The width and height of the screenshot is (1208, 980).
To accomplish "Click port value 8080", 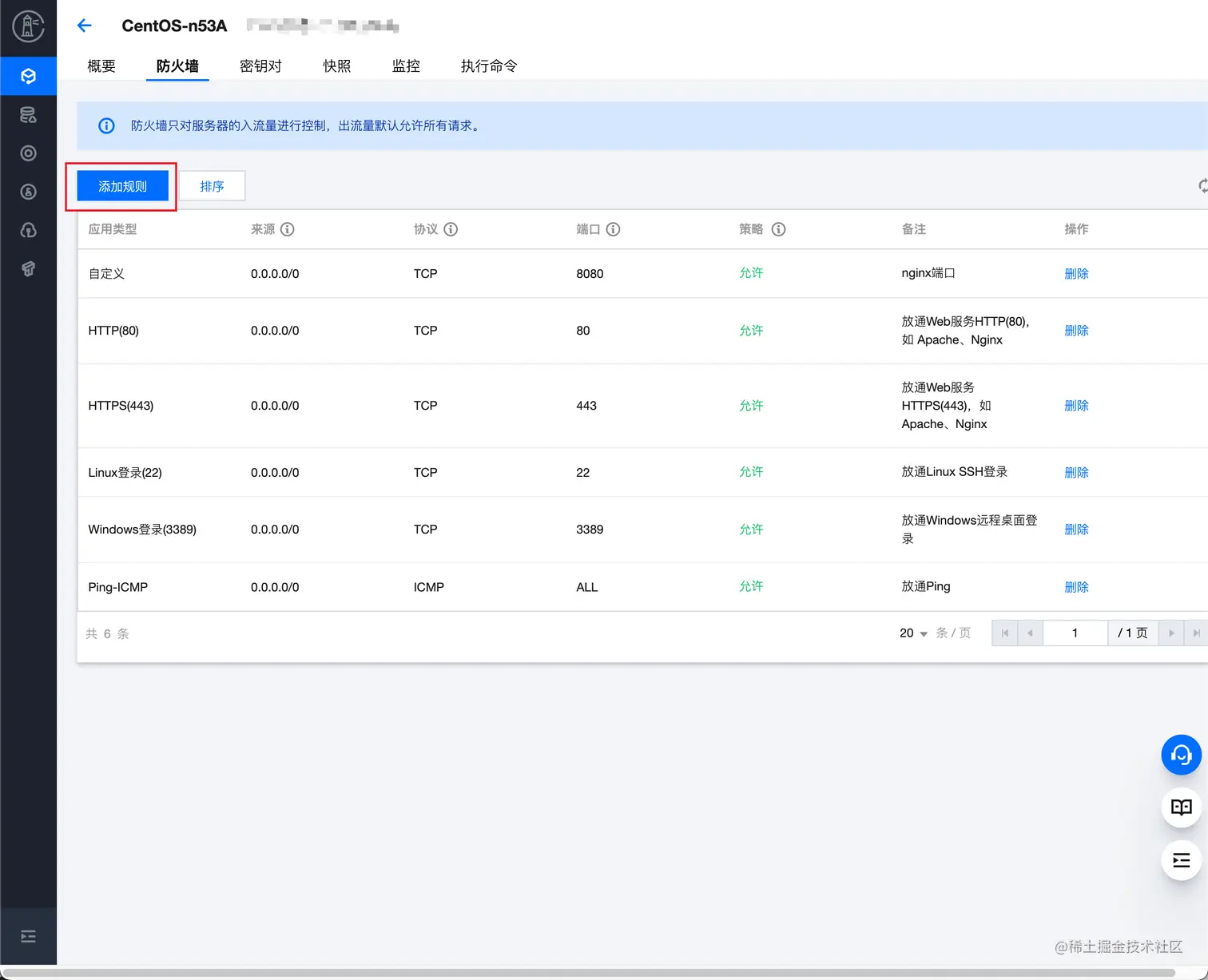I will coord(590,274).
